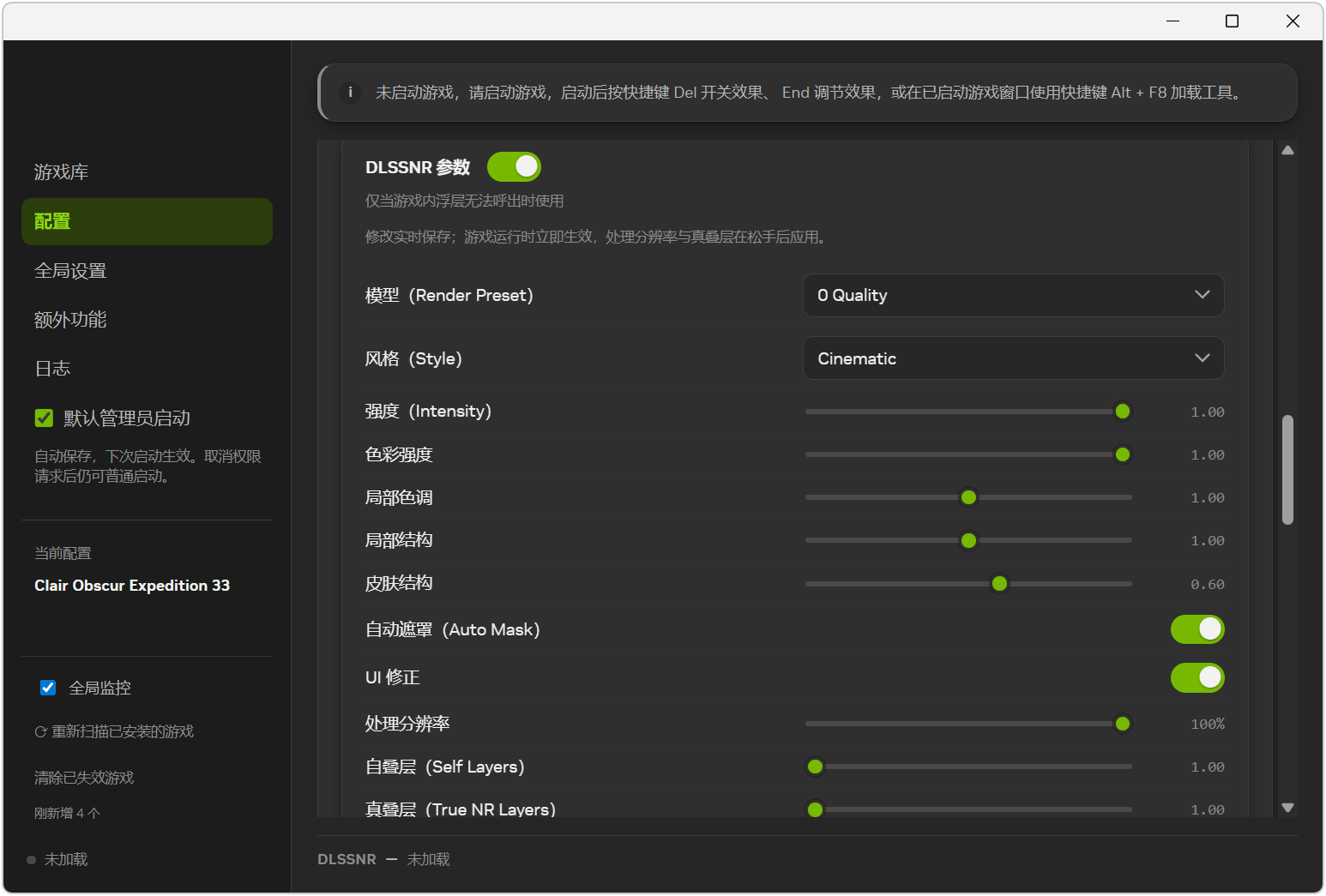The width and height of the screenshot is (1326, 896).
Task: Uncheck the 全局监控 checkbox
Action: coord(48,688)
